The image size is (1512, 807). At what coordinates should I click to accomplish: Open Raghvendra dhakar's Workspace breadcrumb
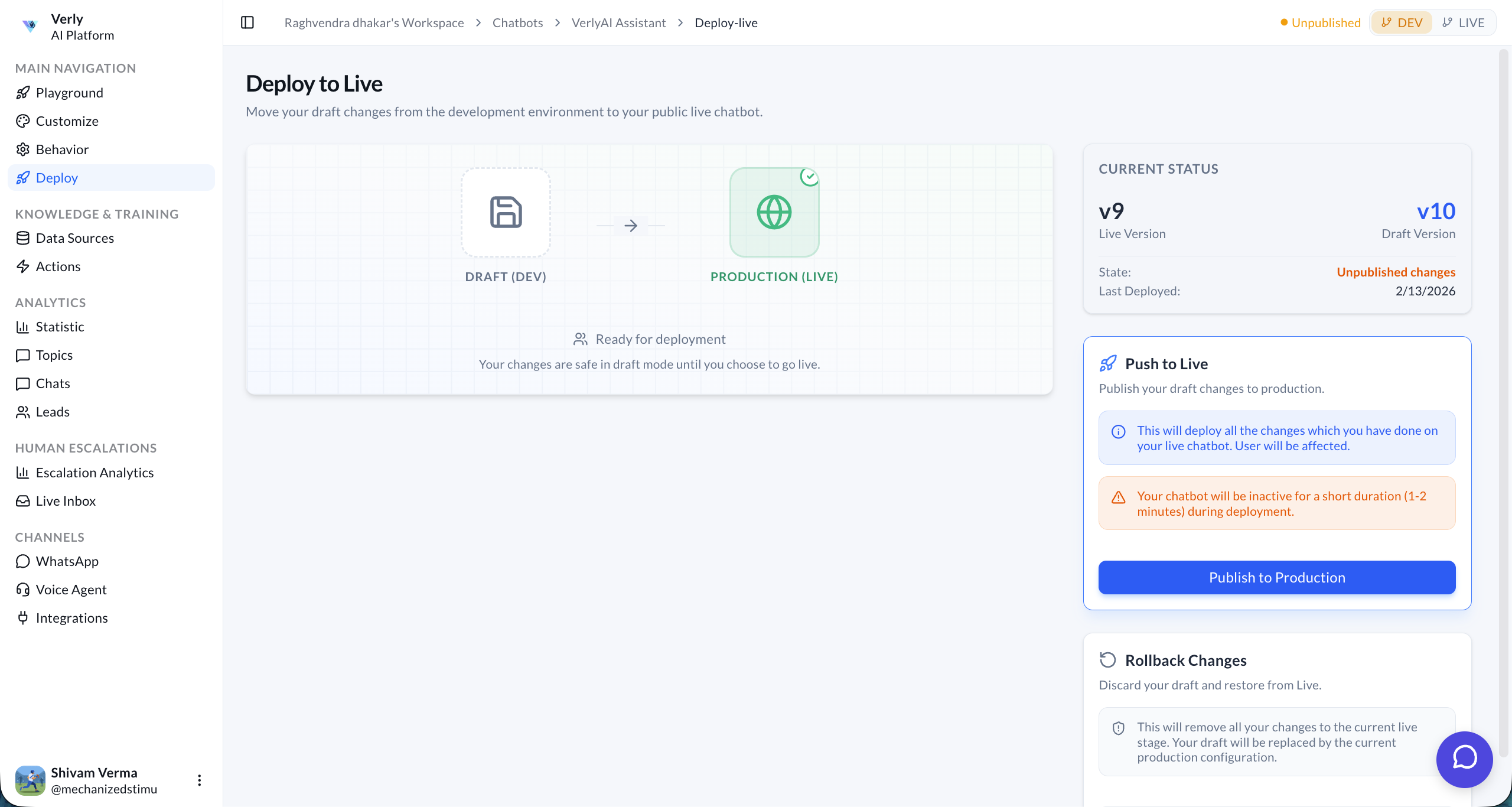[374, 22]
